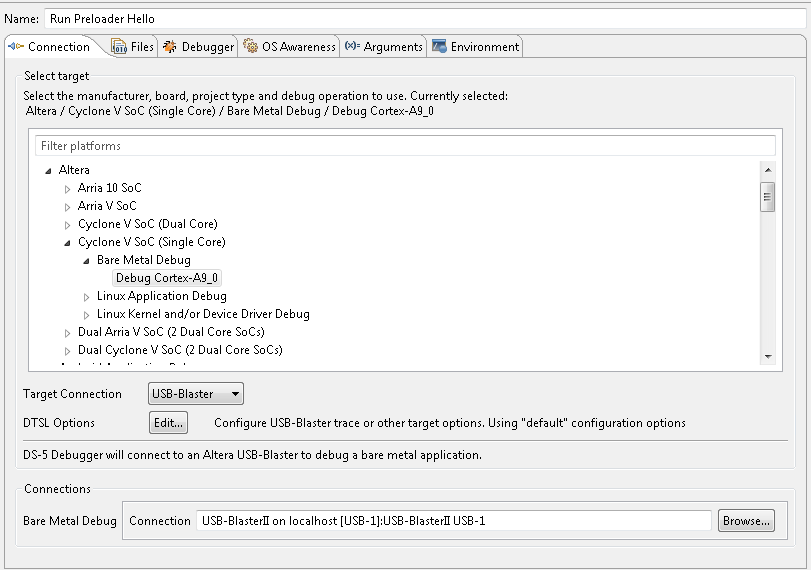This screenshot has width=811, height=570.
Task: Expand the Linux Application Debug node
Action: (86, 297)
